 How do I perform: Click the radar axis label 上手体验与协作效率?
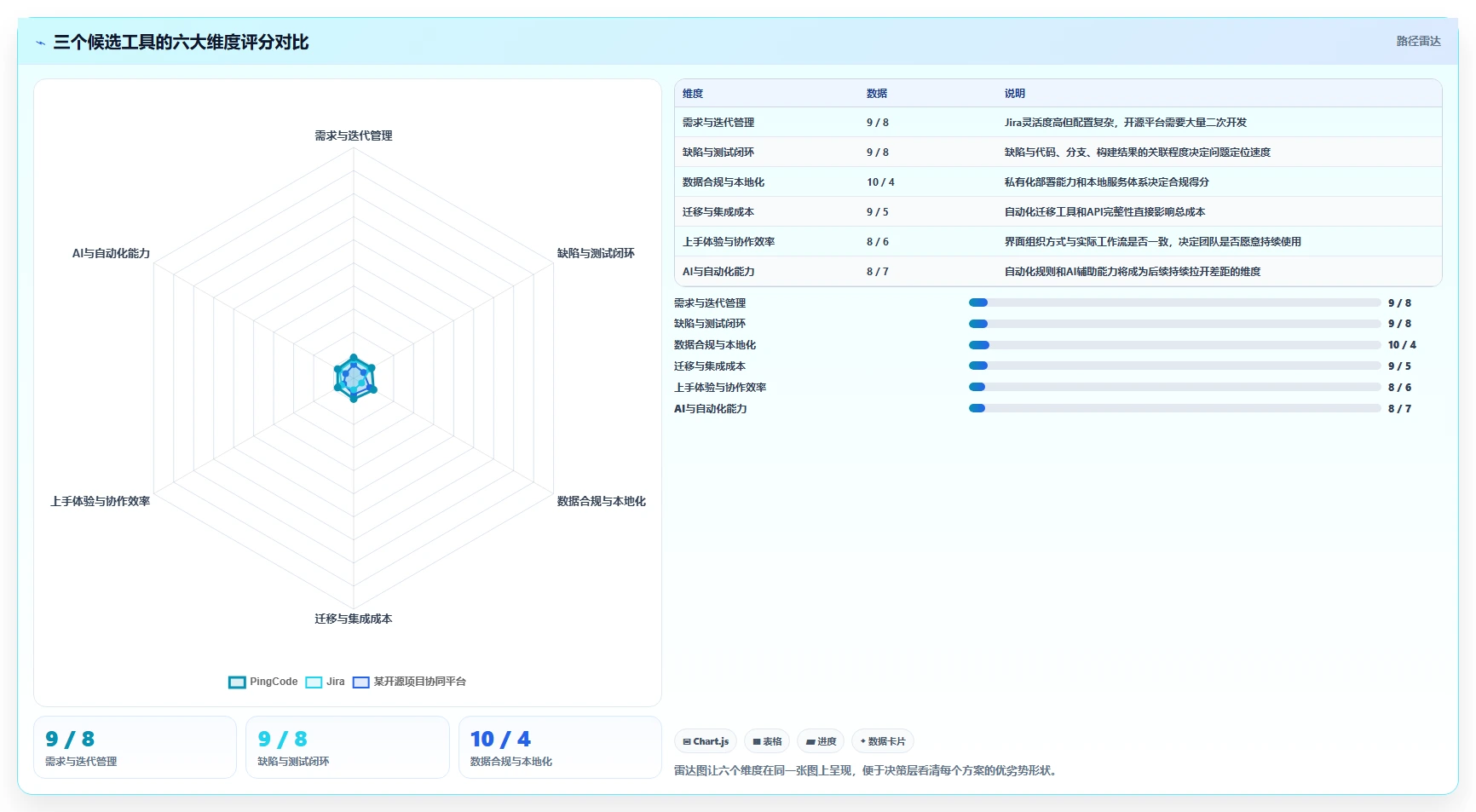pyautogui.click(x=101, y=501)
